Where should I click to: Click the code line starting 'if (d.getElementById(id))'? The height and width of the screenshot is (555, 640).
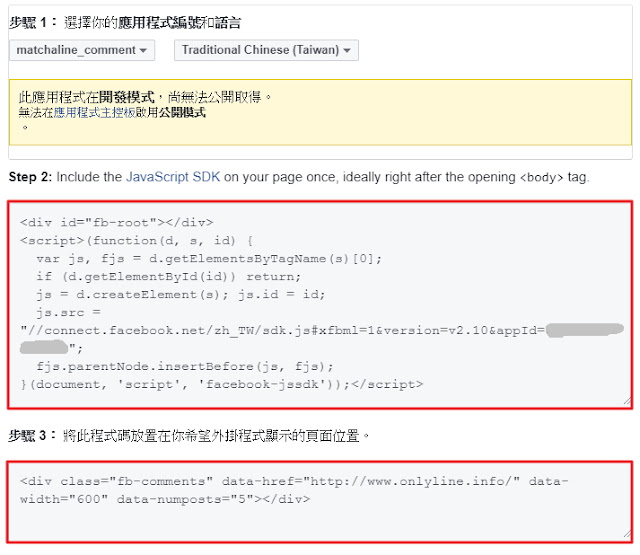pyautogui.click(x=169, y=277)
